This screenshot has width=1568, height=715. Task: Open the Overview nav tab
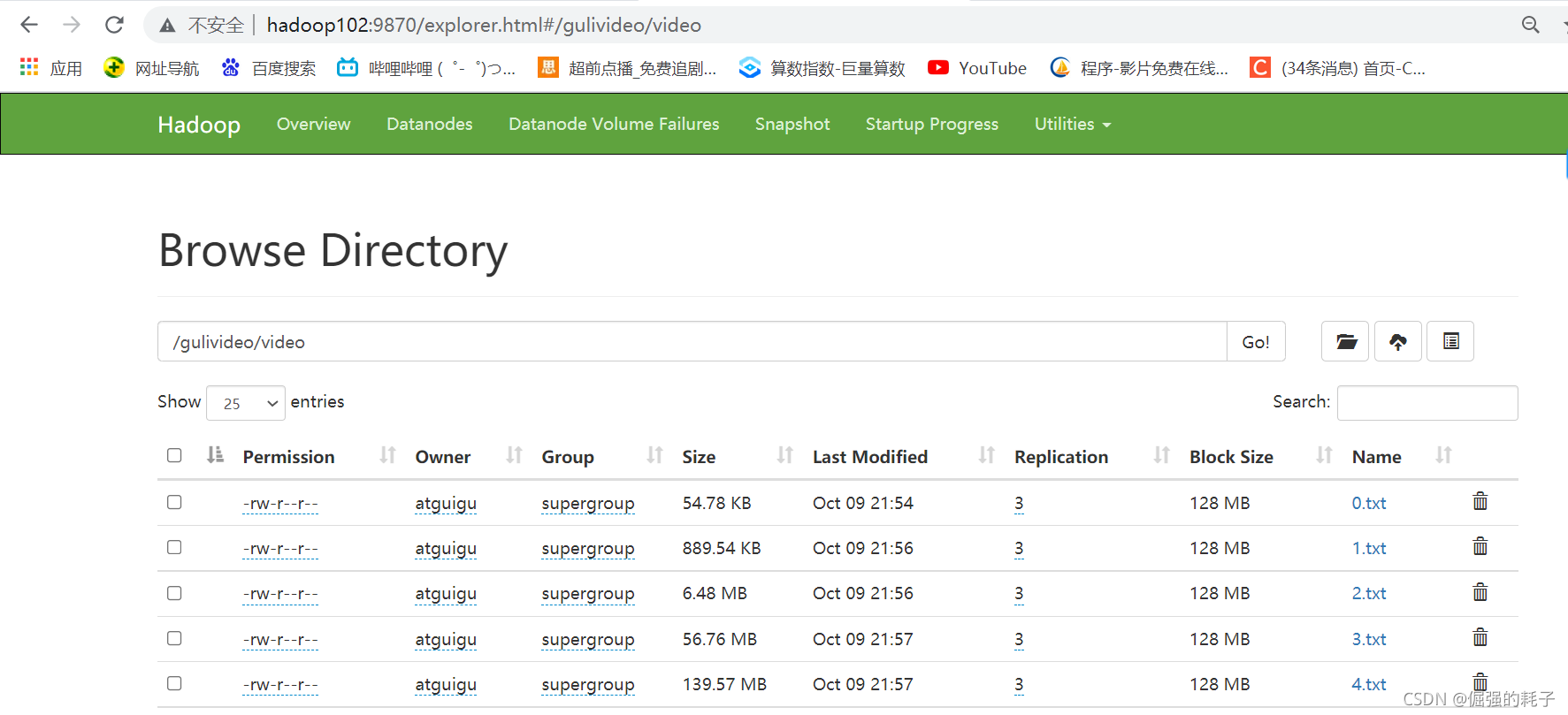(313, 125)
